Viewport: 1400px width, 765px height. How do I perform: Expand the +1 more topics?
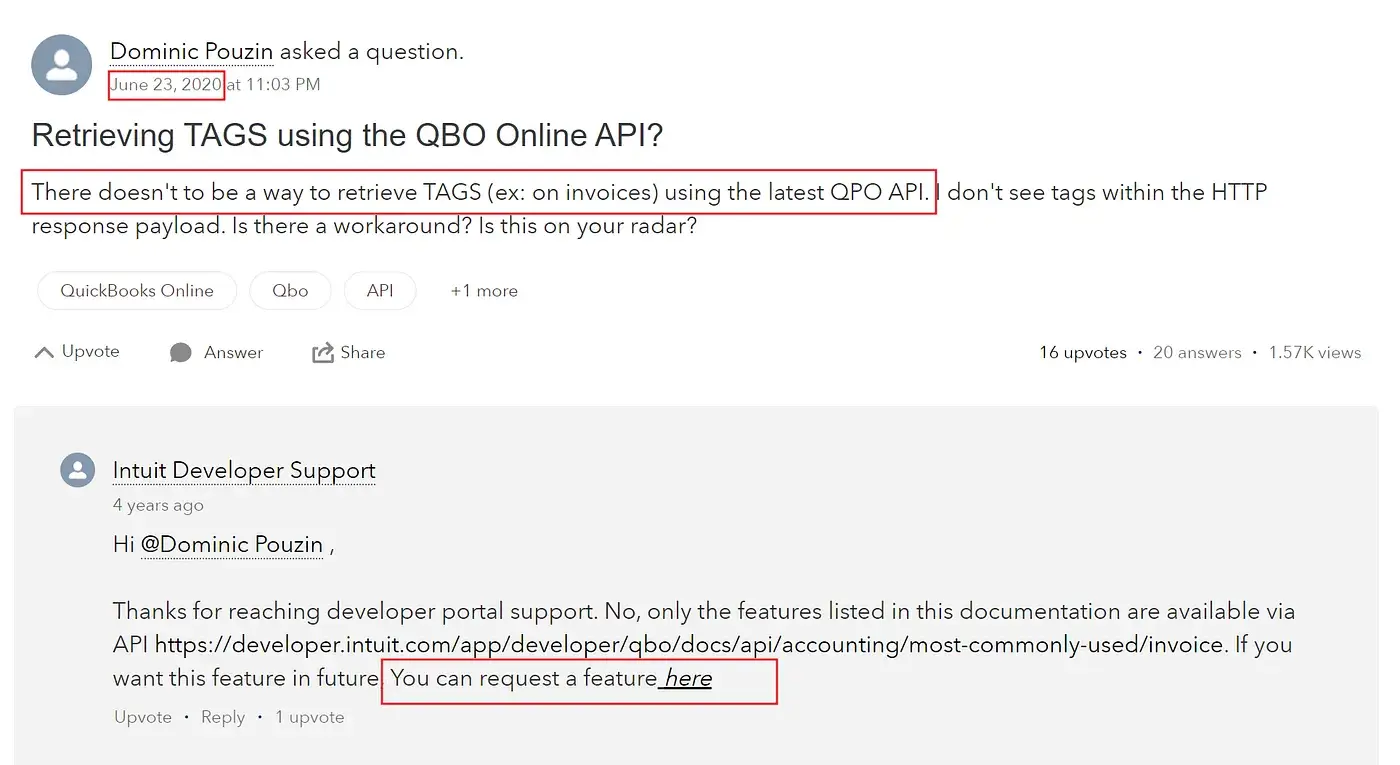[484, 291]
